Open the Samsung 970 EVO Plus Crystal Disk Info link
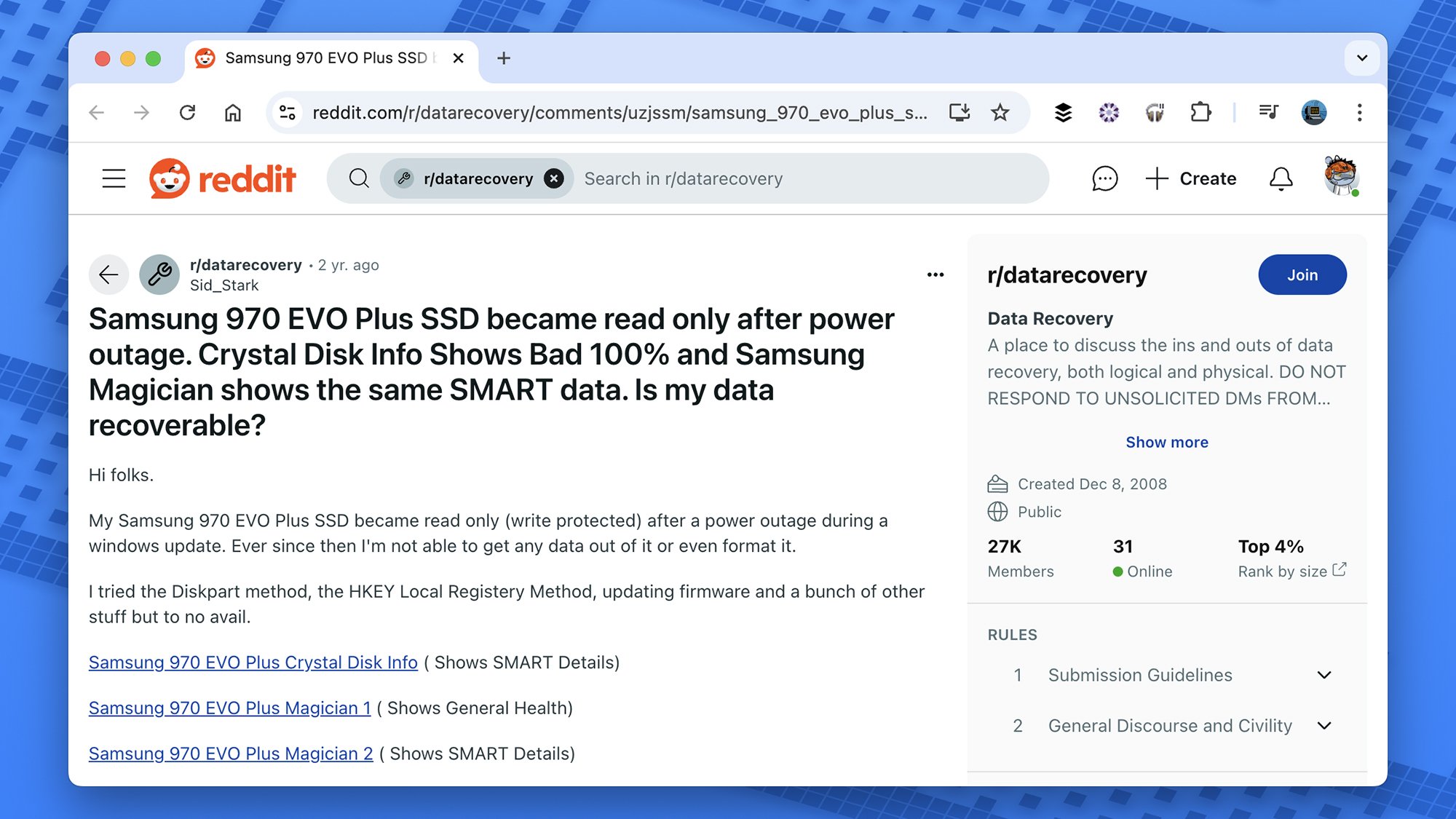The height and width of the screenshot is (819, 1456). pos(253,662)
